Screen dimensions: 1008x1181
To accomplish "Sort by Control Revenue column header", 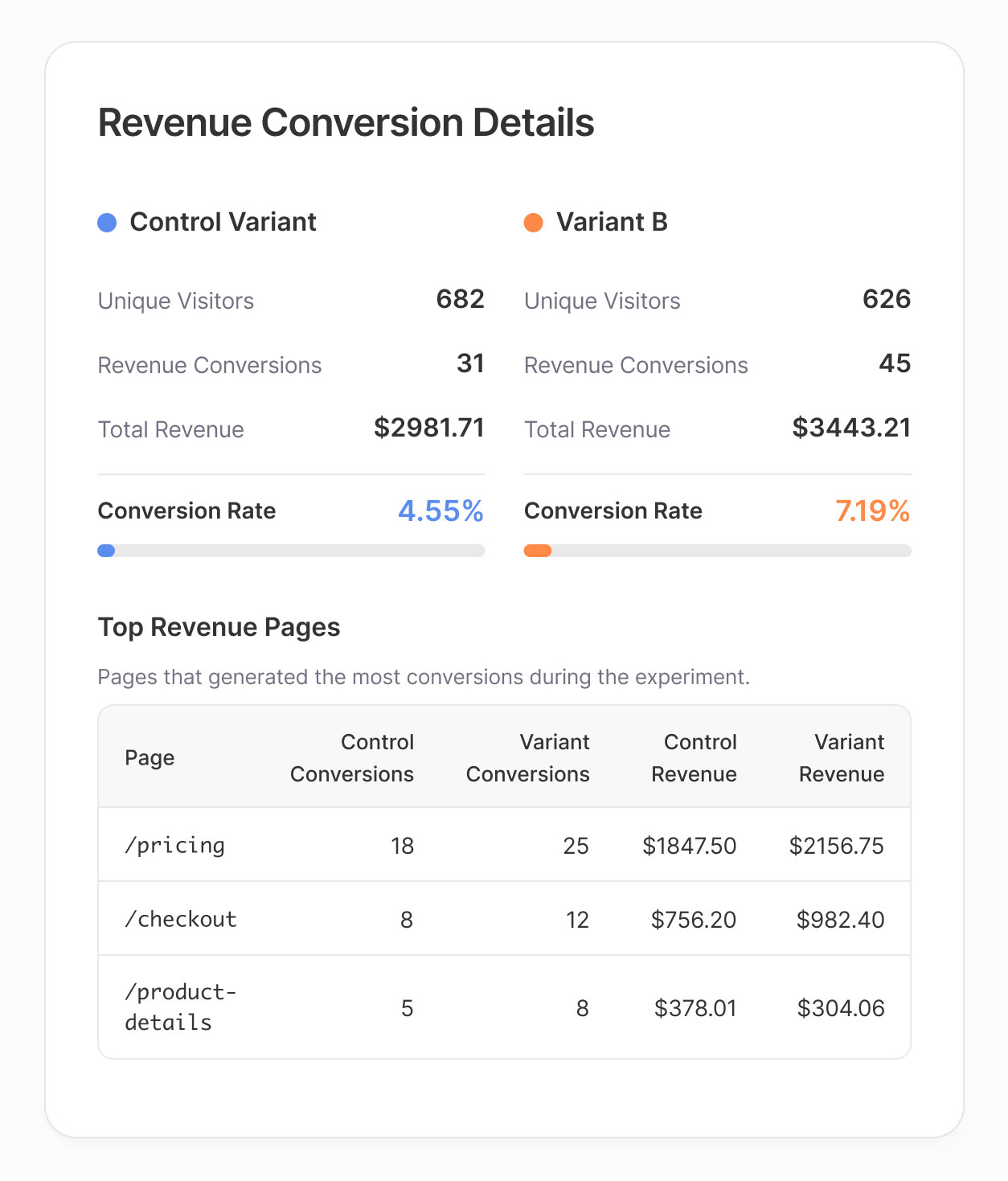I will click(694, 758).
